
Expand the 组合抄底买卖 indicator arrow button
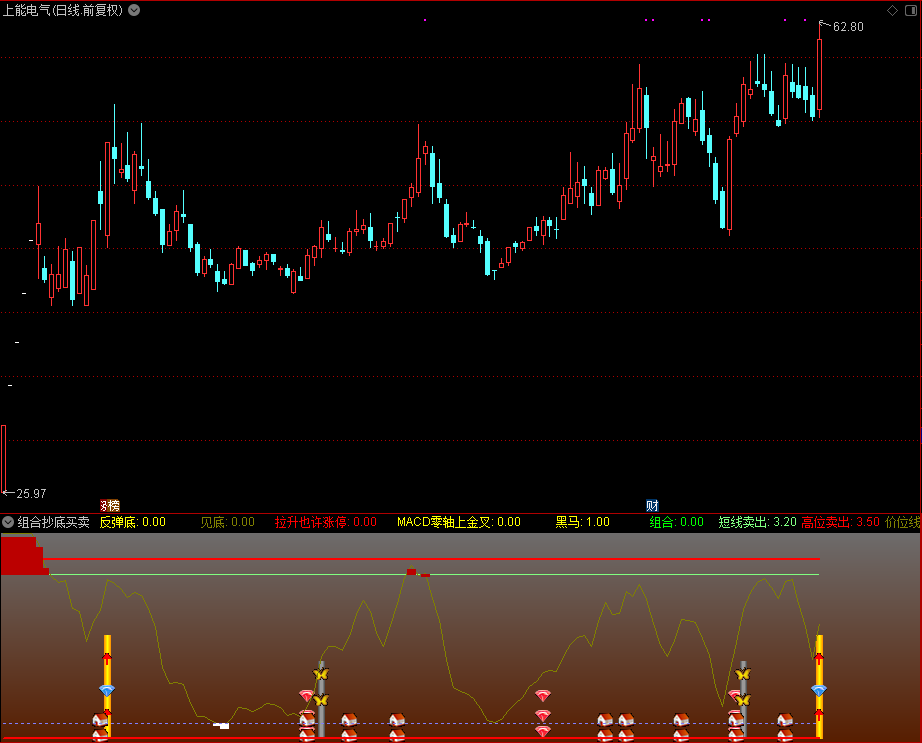coord(8,522)
